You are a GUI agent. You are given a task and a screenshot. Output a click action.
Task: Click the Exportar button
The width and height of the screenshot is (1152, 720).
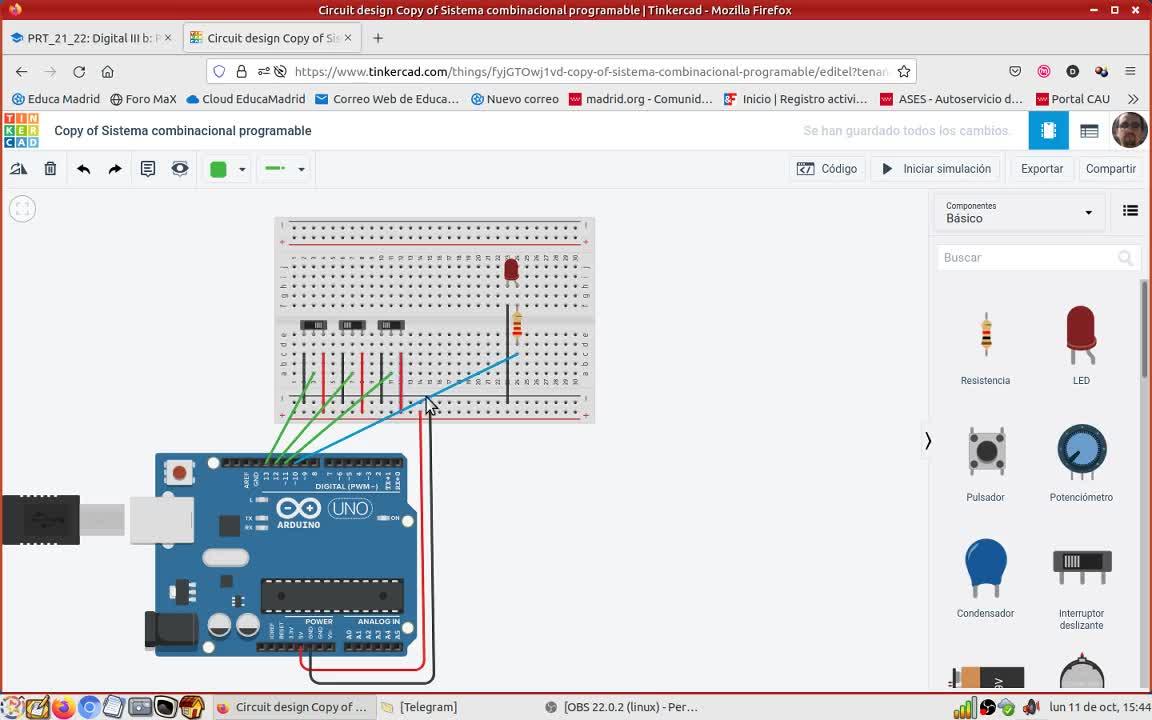click(x=1041, y=169)
